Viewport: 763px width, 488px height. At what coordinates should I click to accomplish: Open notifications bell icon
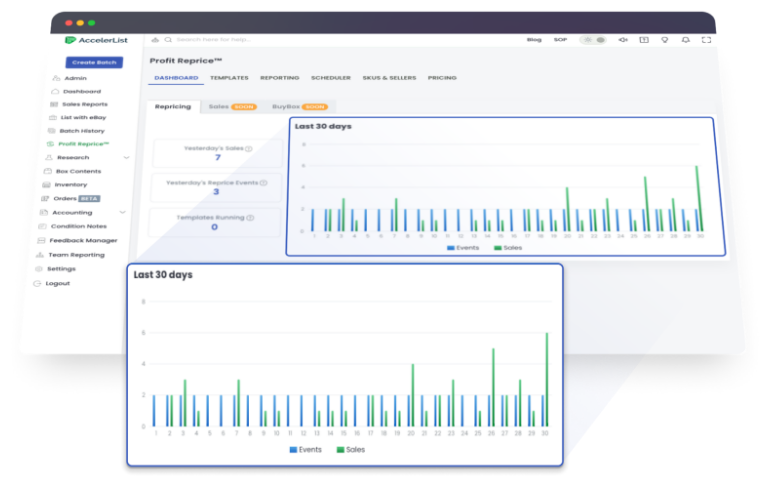[686, 40]
